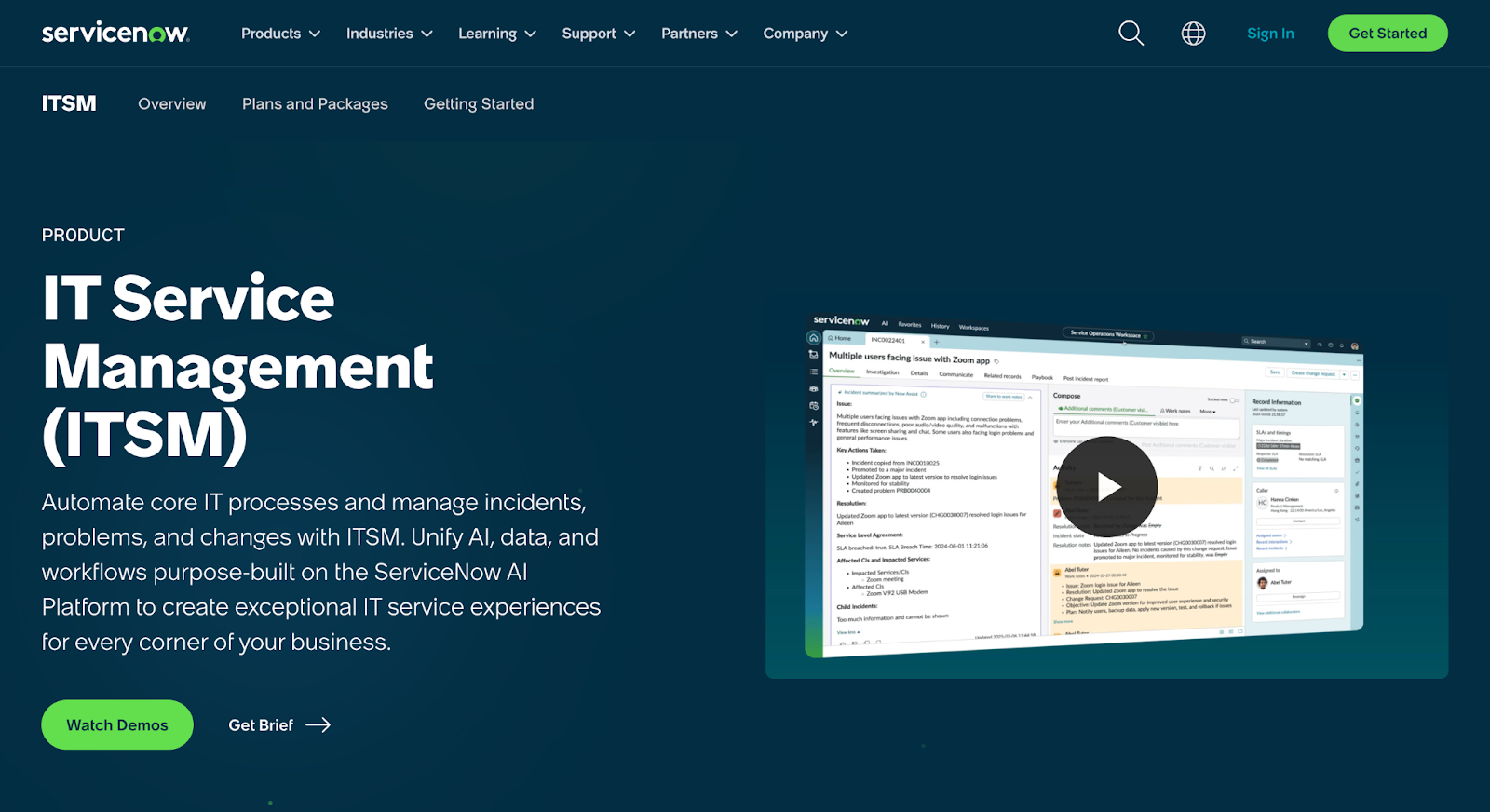
Task: Expand the Industries menu
Action: [x=389, y=34]
